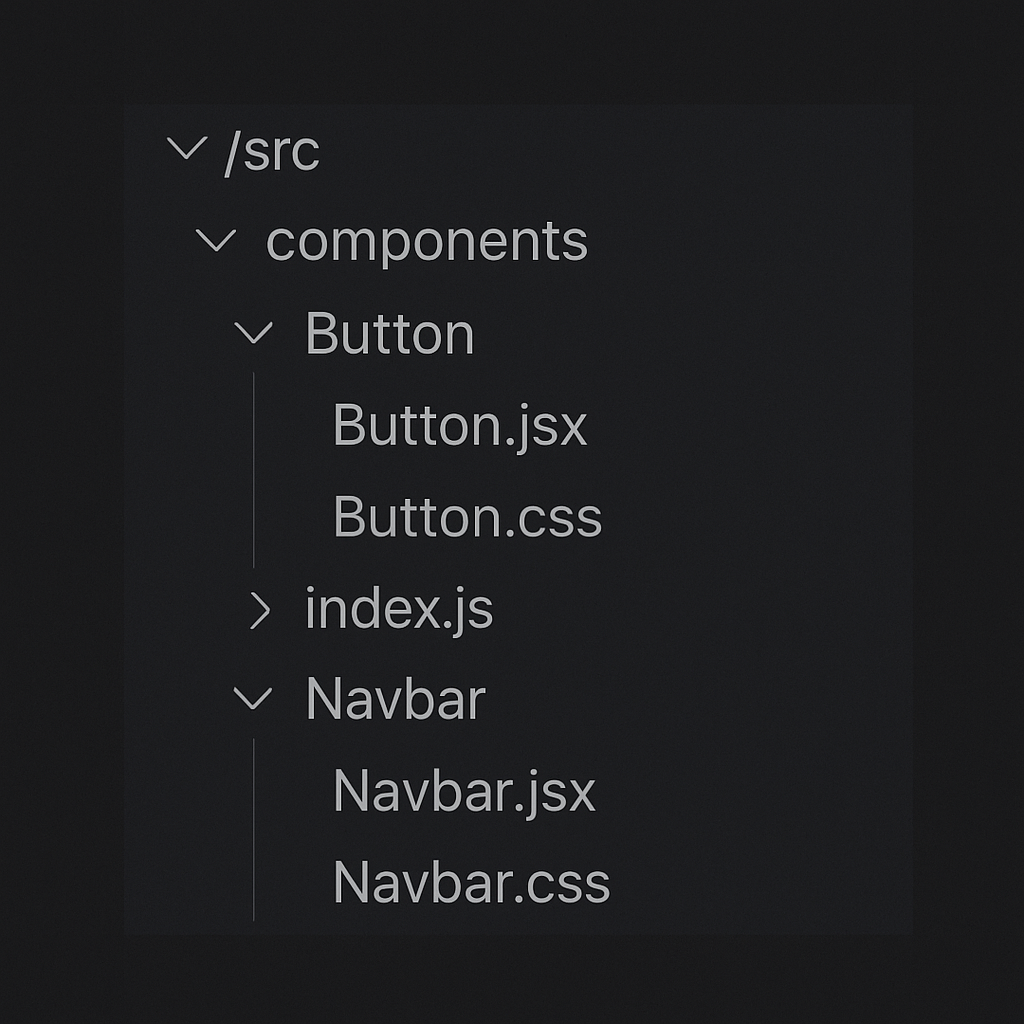Screen dimensions: 1024x1024
Task: Select the Navbar folder label
Action: 395,699
